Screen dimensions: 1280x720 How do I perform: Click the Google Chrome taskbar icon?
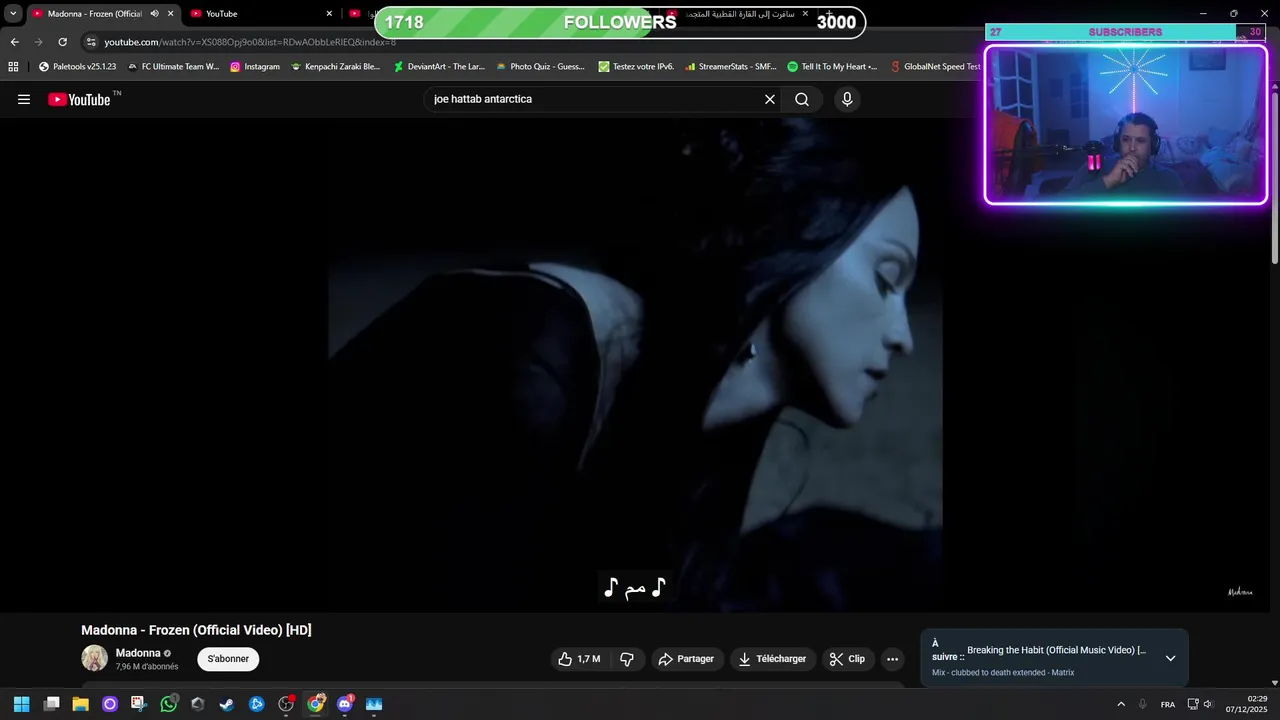tap(315, 704)
